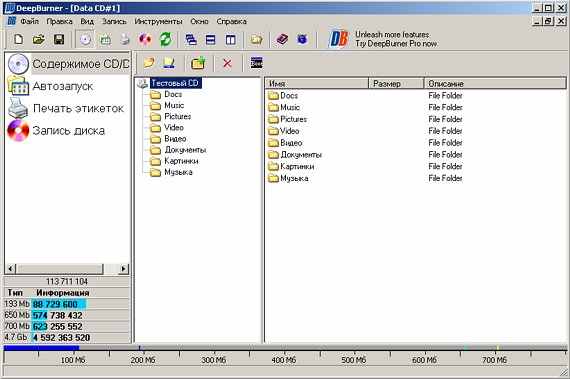
Task: Open the Autorun toolbar icon
Action: coord(105,39)
